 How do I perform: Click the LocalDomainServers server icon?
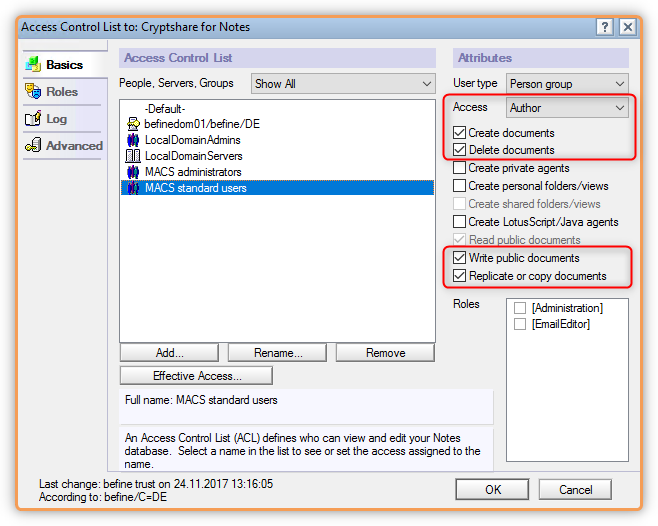[133, 156]
